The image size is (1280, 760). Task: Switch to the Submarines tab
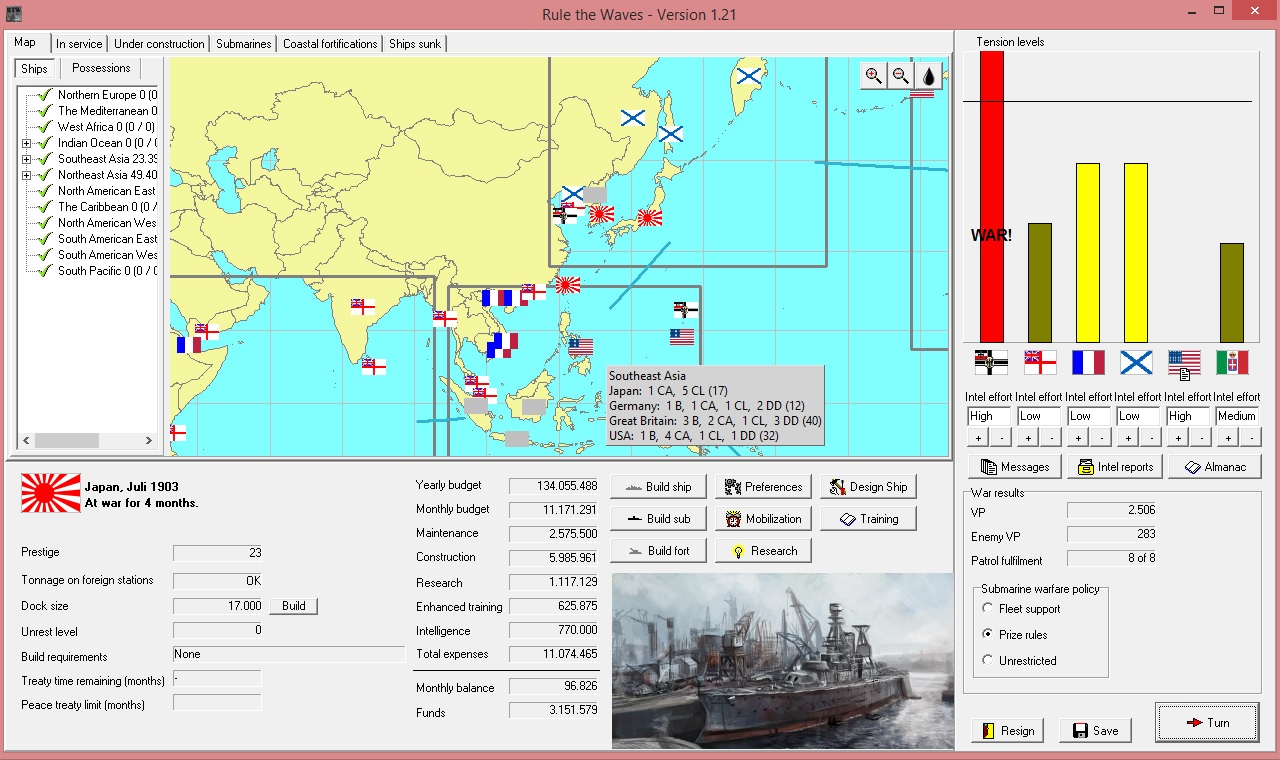(244, 44)
